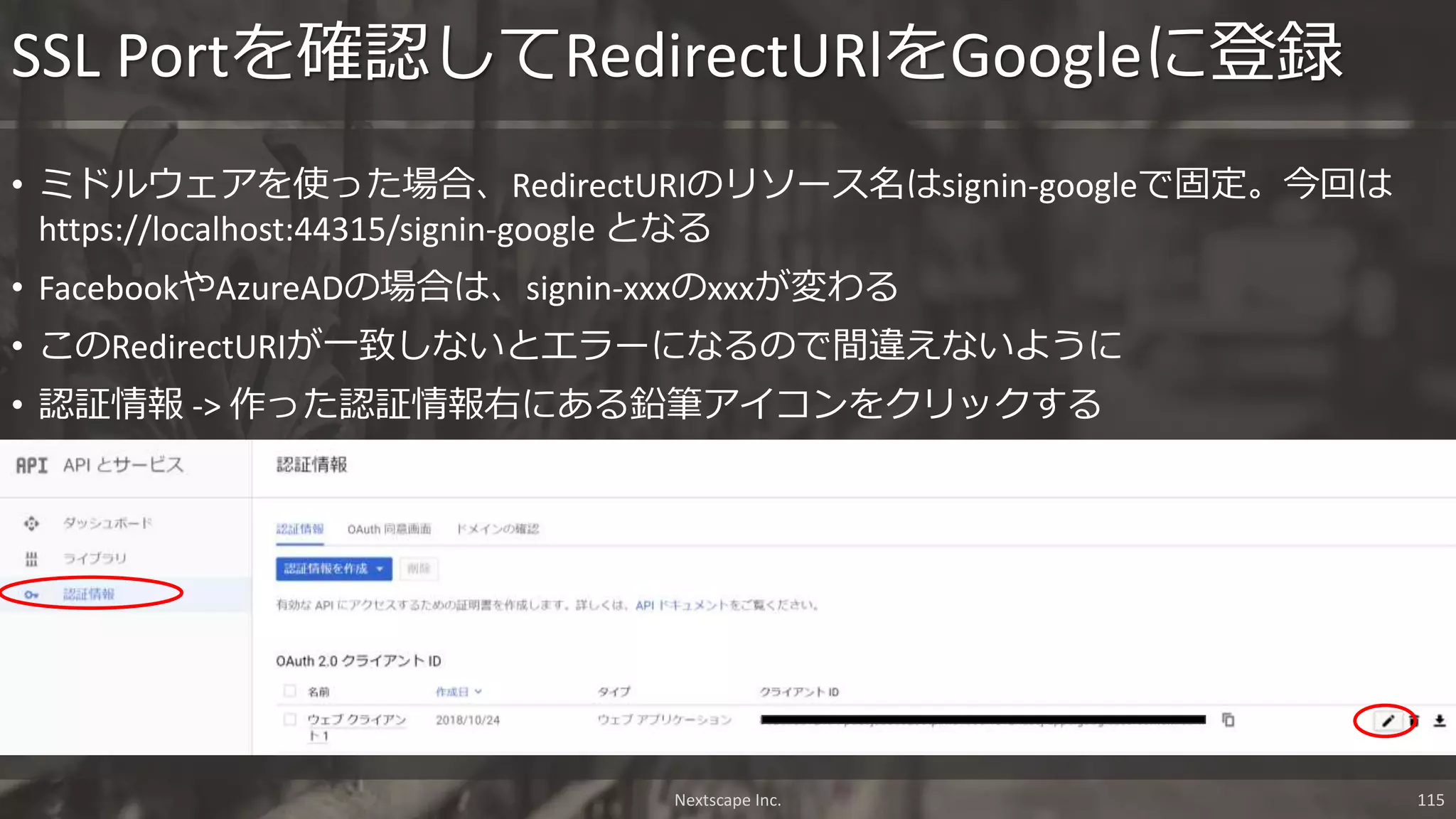Click the 115 page number

(1430, 800)
